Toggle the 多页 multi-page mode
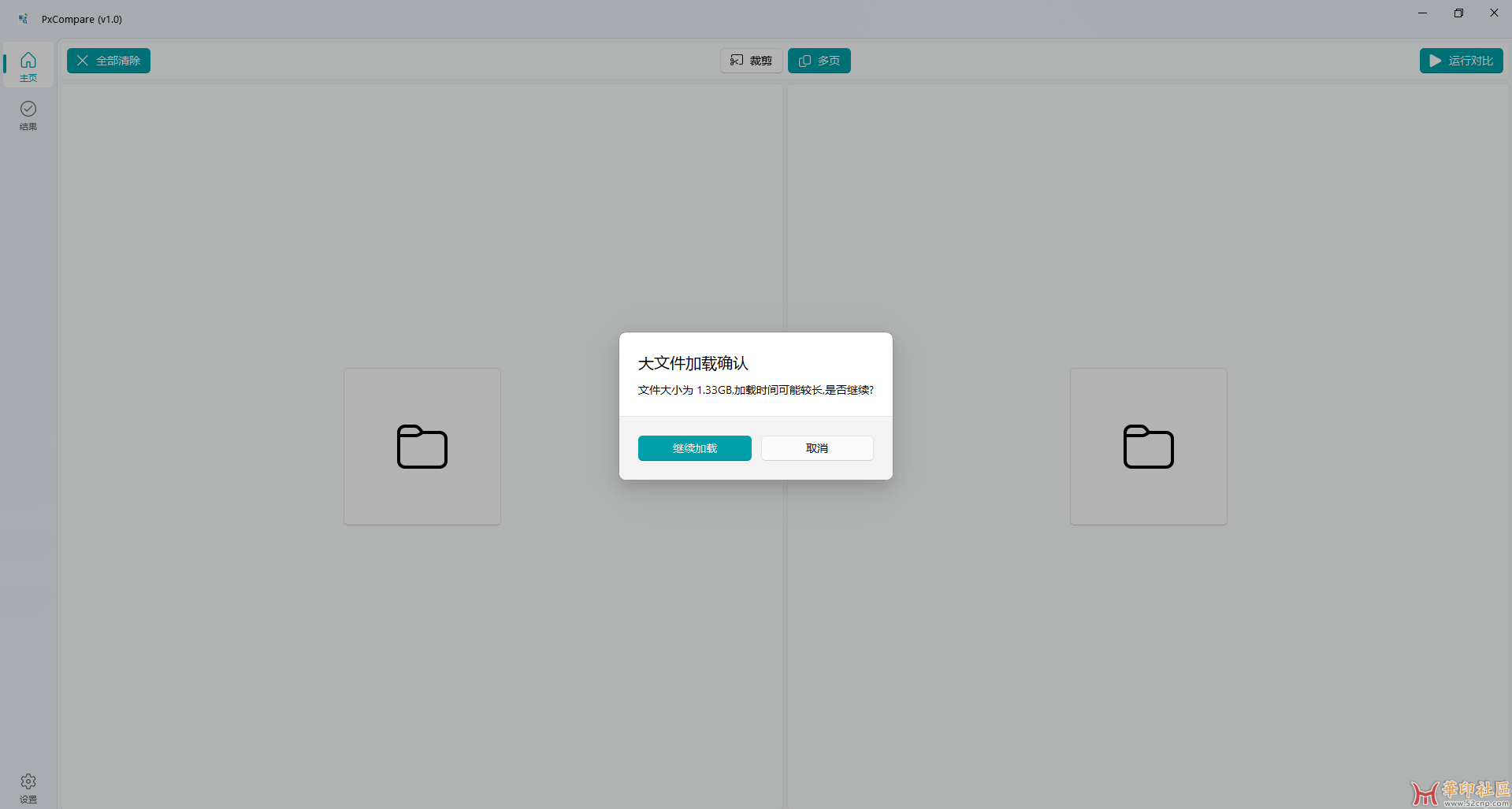 pos(819,61)
